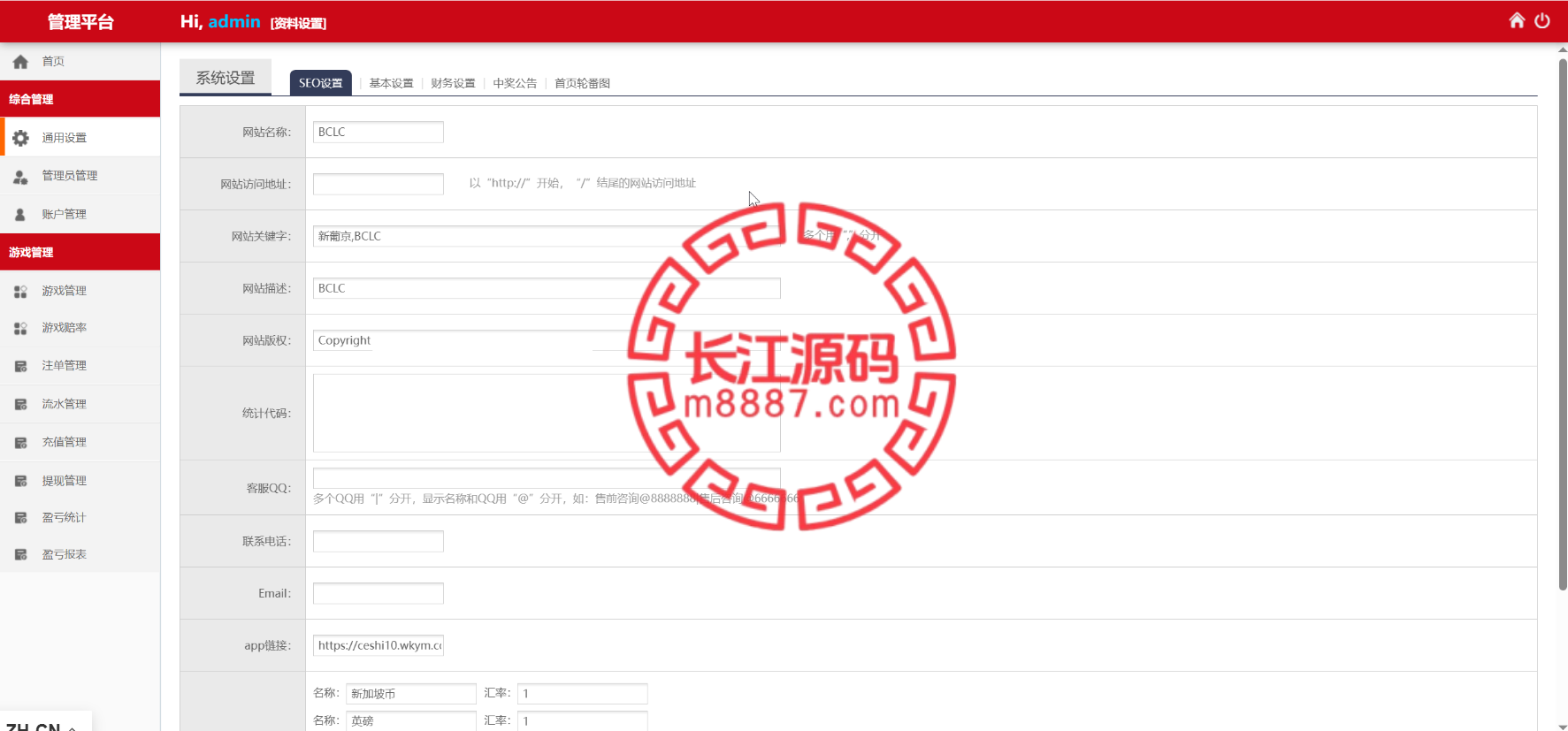The image size is (1568, 731).
Task: Click the power logout icon
Action: [1542, 20]
